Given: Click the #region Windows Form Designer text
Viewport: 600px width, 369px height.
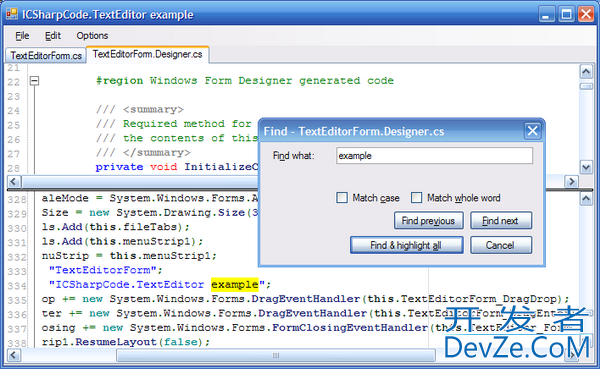Looking at the screenshot, I should [x=245, y=81].
